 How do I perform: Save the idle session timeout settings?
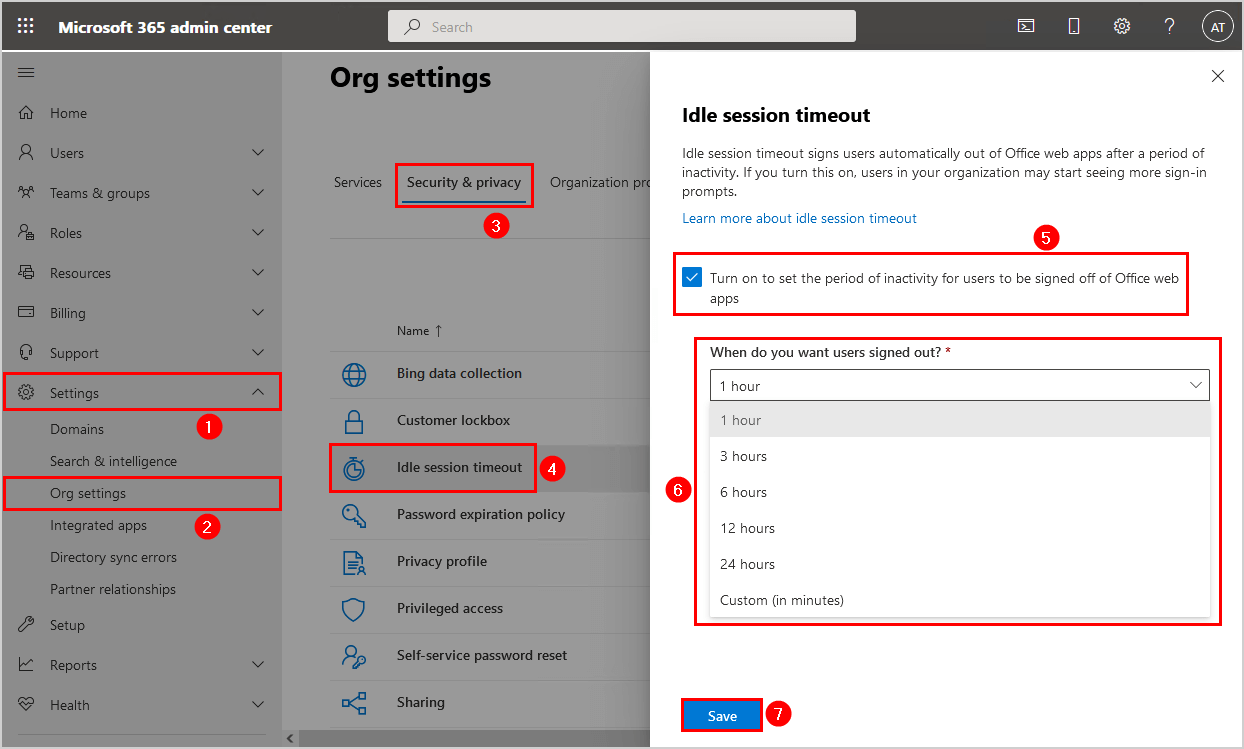coord(721,714)
